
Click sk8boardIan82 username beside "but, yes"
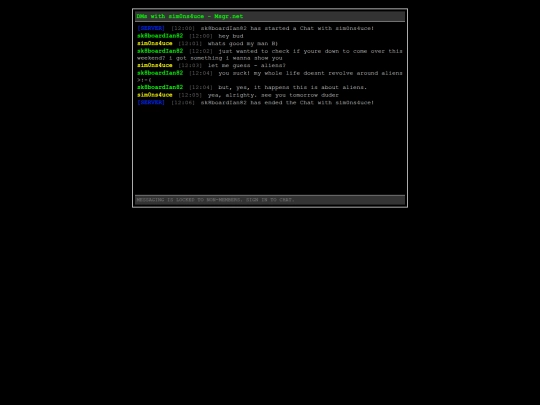[x=160, y=87]
